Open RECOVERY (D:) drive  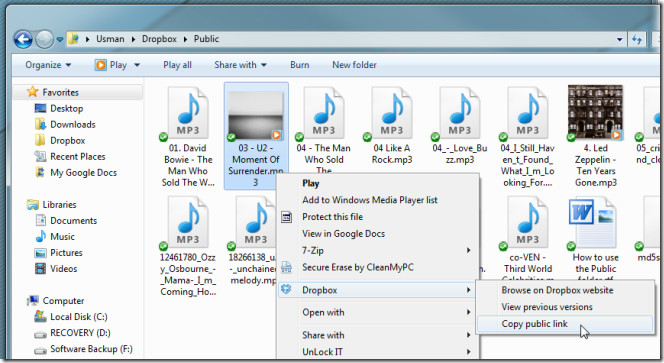(x=80, y=333)
